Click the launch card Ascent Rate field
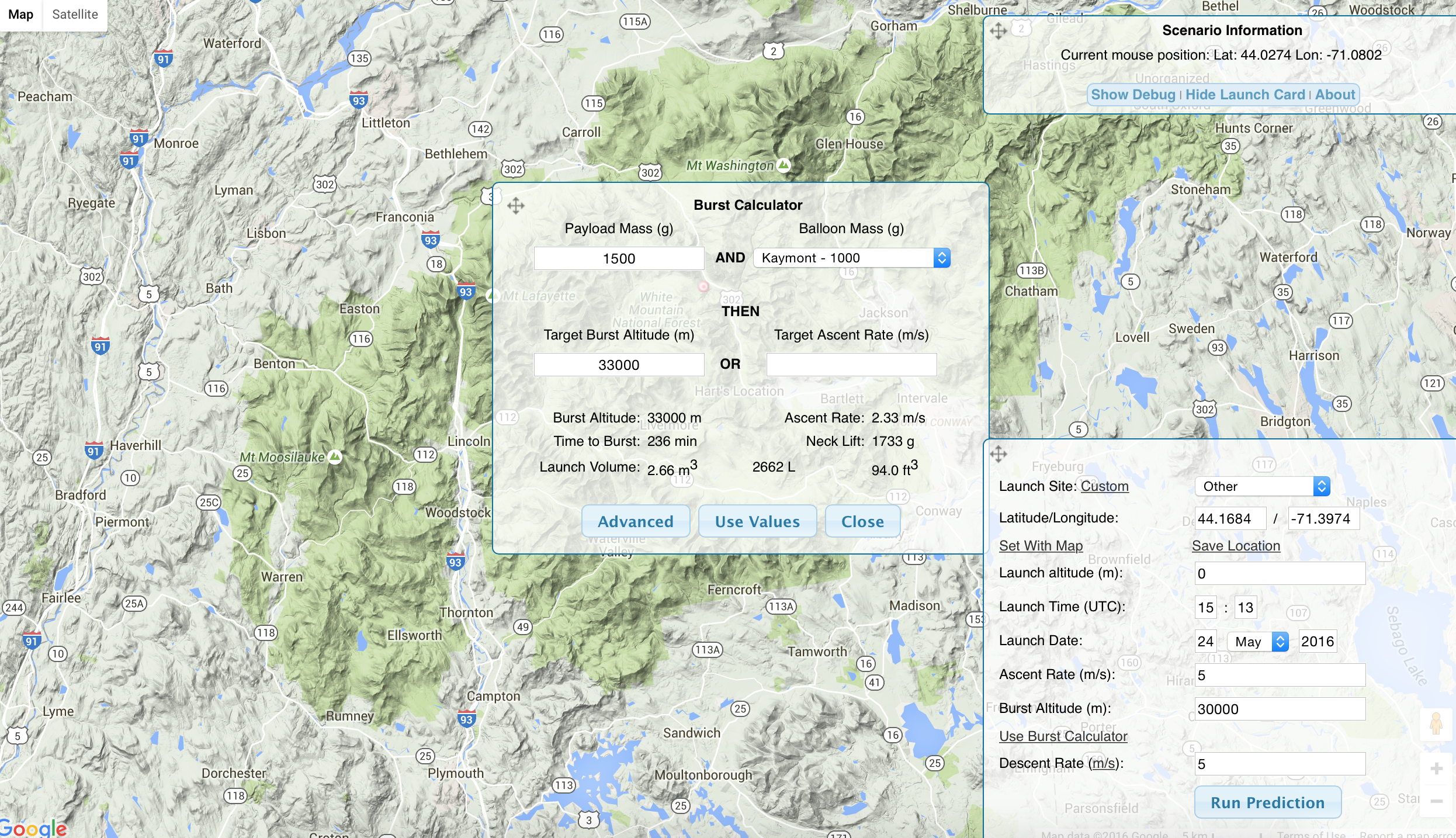 pos(1280,675)
